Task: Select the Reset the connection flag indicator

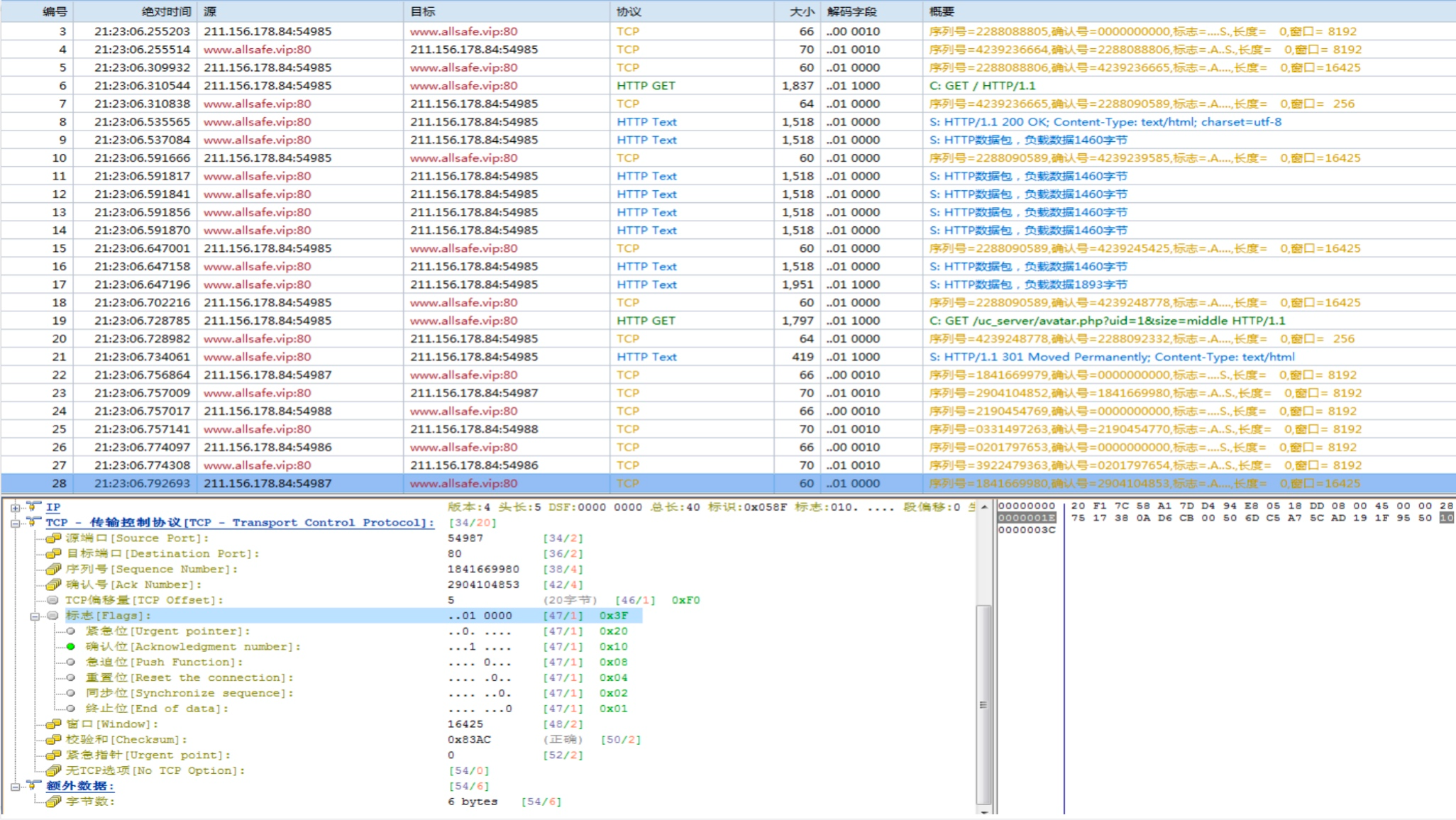Action: click(71, 678)
